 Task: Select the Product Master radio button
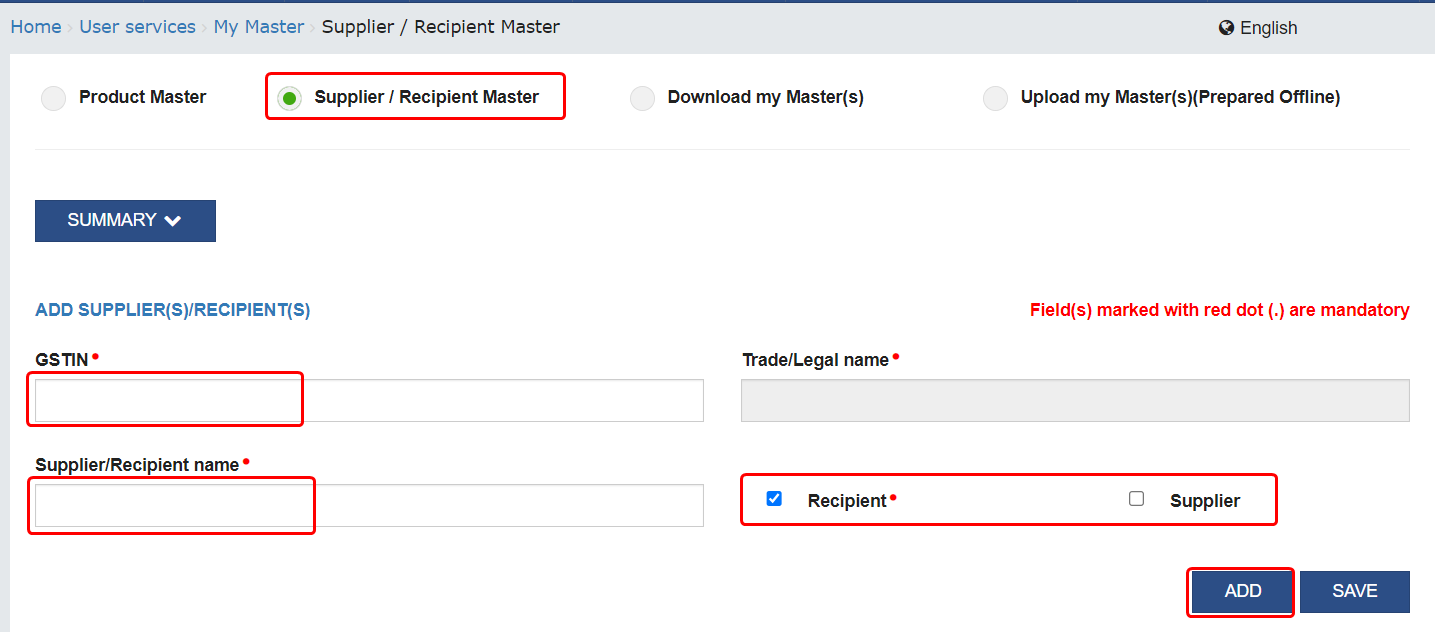[x=53, y=98]
